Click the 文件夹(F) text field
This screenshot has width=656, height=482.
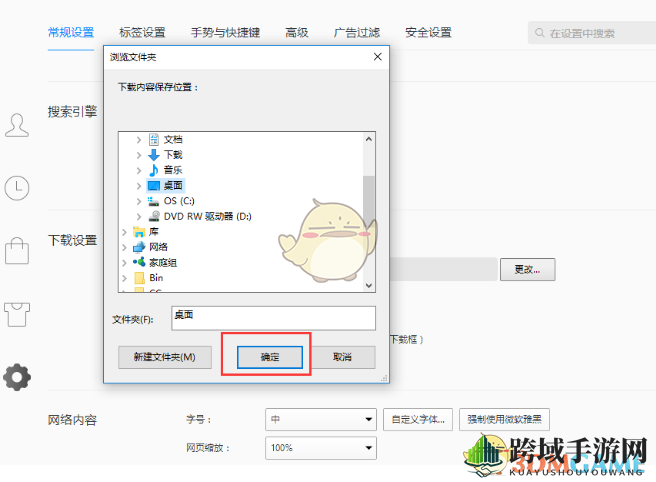[273, 318]
